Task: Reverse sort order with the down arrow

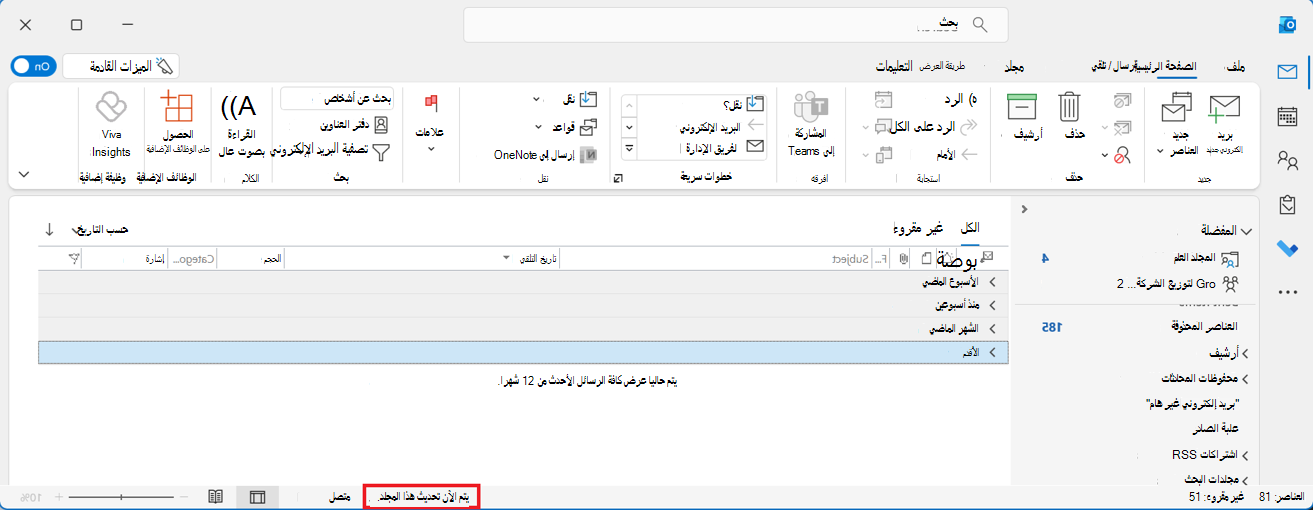Action: [x=50, y=229]
